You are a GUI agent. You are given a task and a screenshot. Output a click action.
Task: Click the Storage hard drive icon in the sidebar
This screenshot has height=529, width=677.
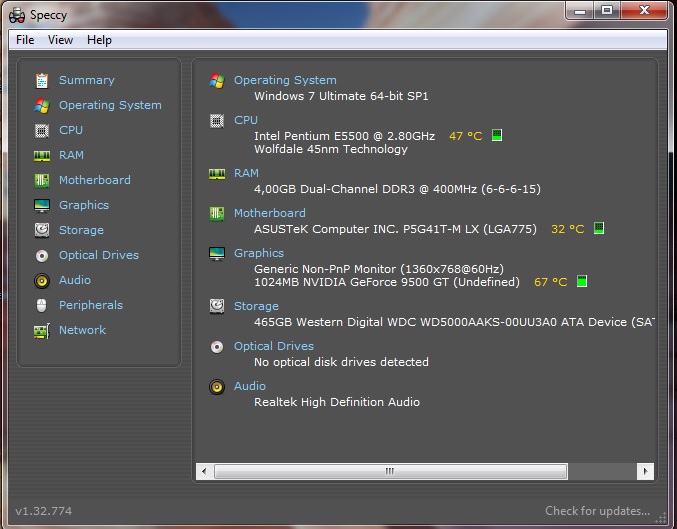coord(42,230)
